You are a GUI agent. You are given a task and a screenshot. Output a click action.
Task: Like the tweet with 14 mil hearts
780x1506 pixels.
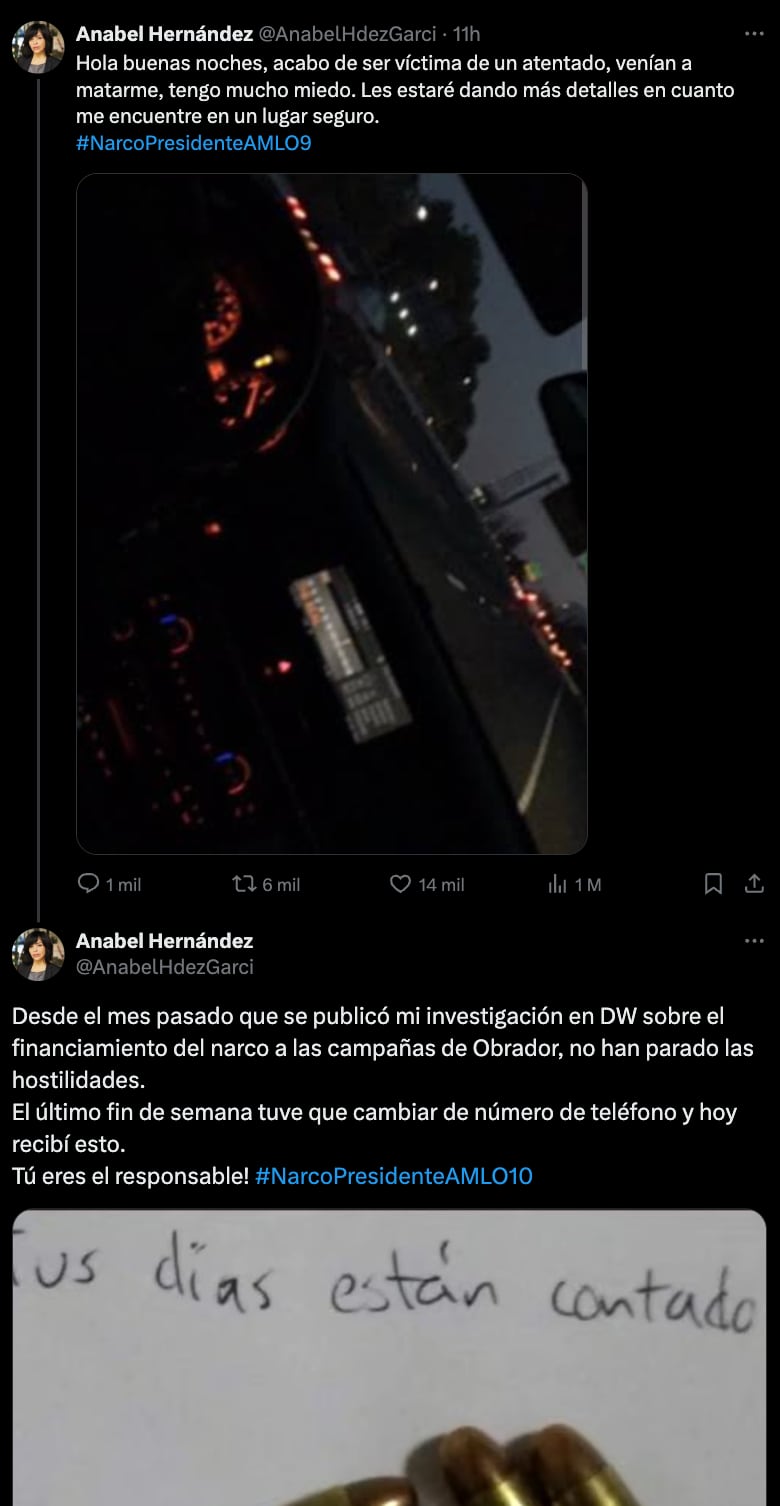point(400,884)
